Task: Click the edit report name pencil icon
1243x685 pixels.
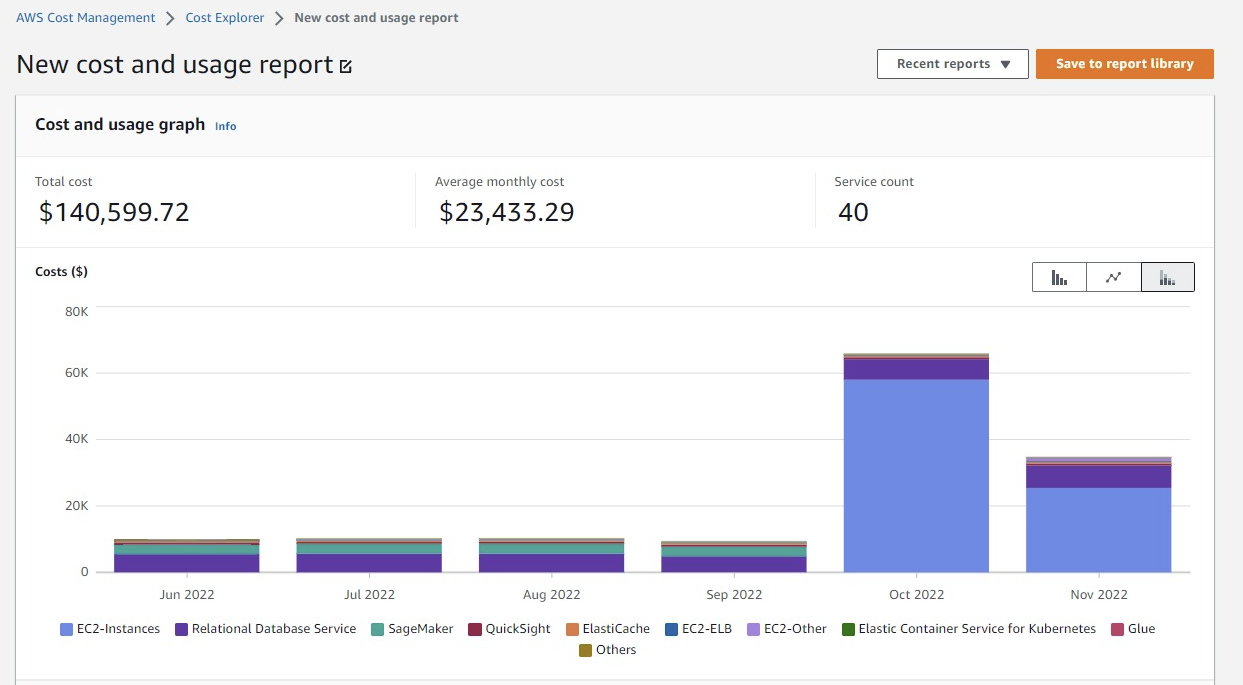Action: click(x=346, y=67)
